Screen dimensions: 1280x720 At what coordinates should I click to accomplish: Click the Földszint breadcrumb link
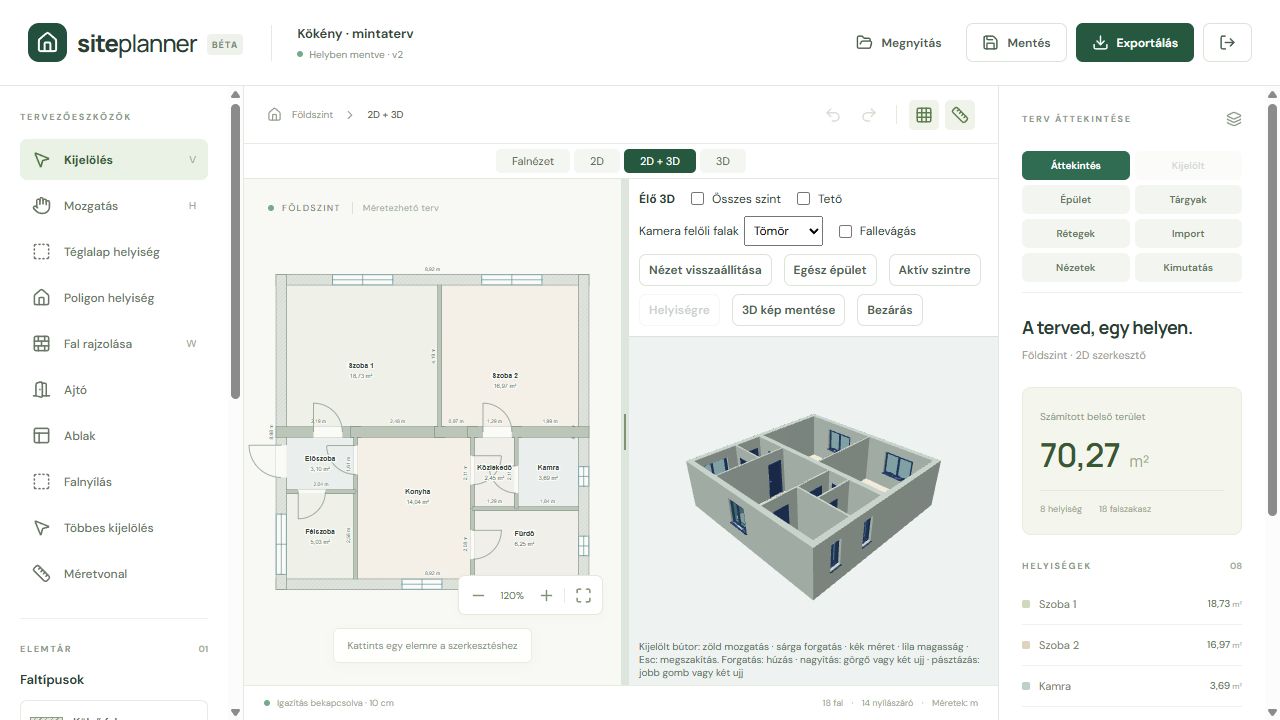[312, 115]
